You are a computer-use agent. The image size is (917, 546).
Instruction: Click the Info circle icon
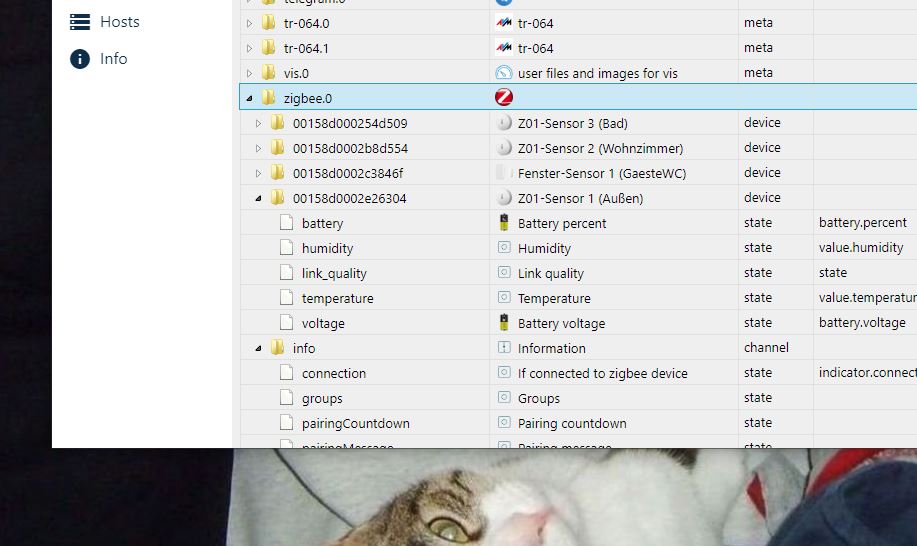[x=80, y=59]
